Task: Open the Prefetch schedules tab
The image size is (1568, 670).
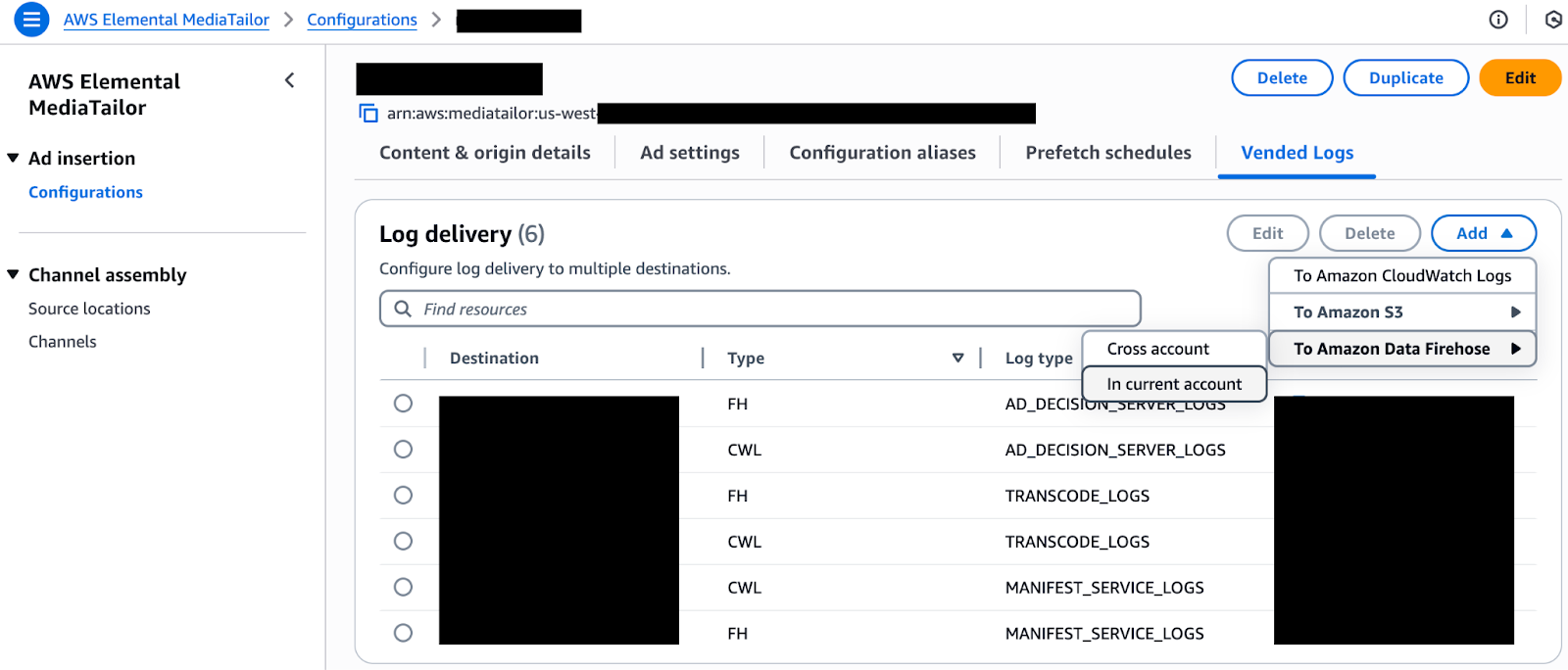Action: 1108,153
